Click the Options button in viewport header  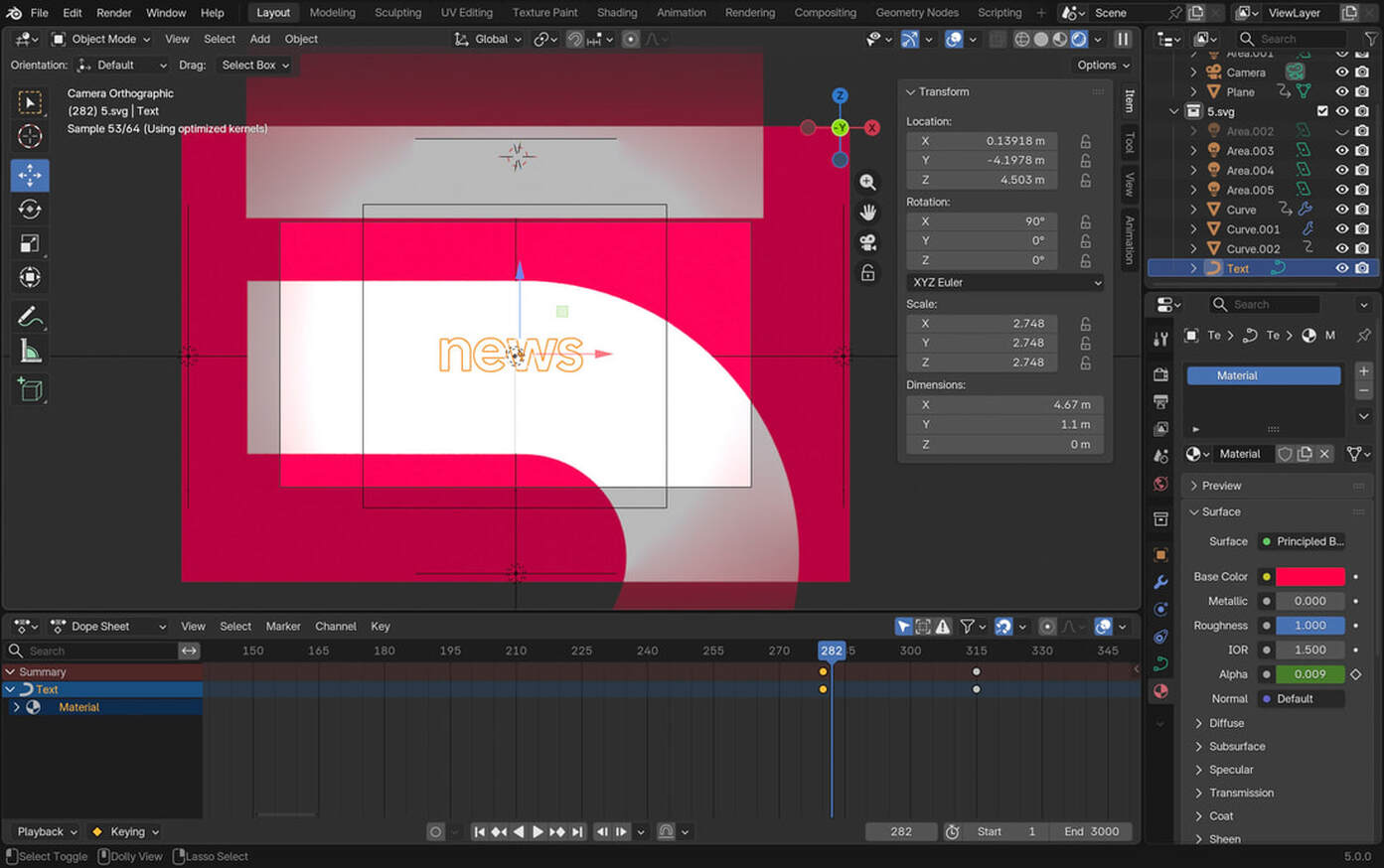point(1103,65)
